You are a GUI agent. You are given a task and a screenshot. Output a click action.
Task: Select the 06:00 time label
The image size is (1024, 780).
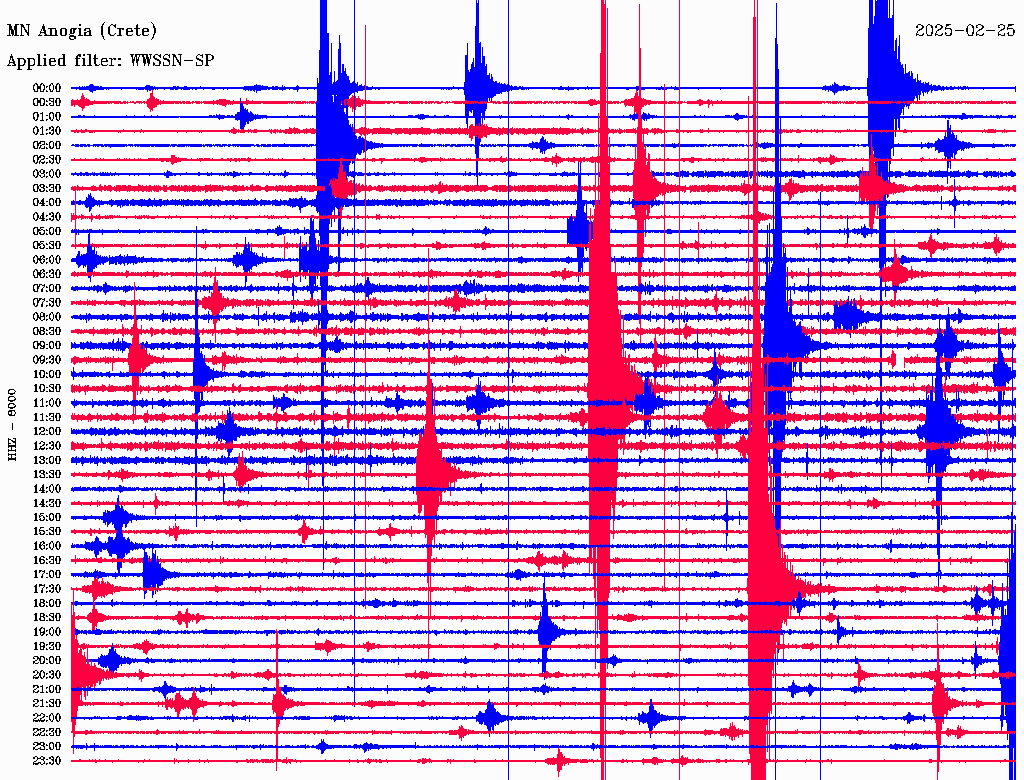point(46,260)
